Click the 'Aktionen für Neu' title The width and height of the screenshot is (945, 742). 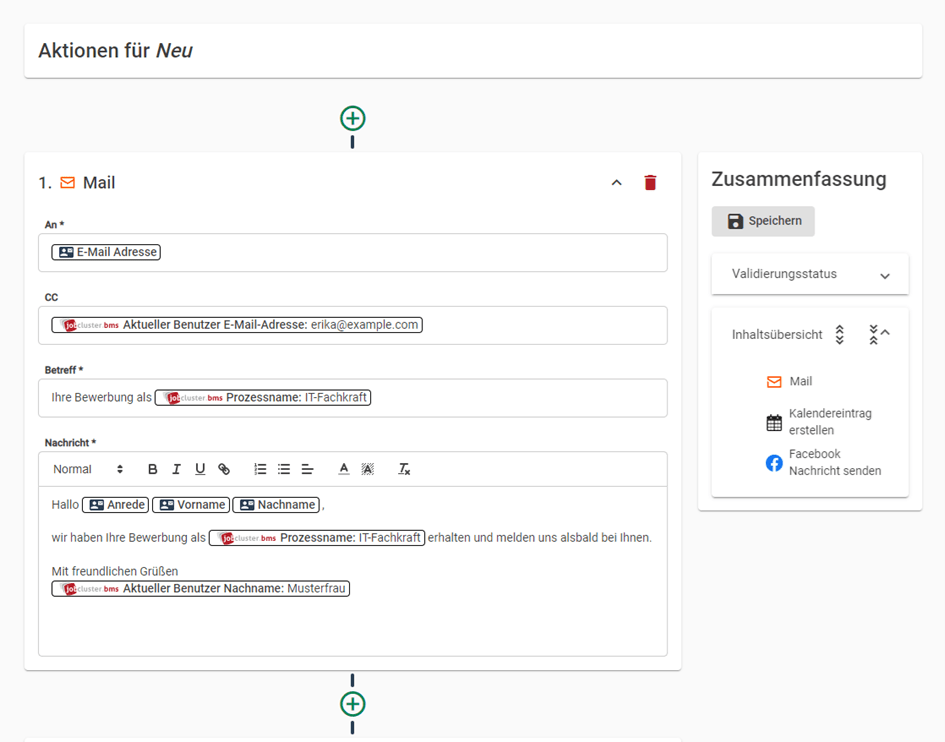pos(115,51)
